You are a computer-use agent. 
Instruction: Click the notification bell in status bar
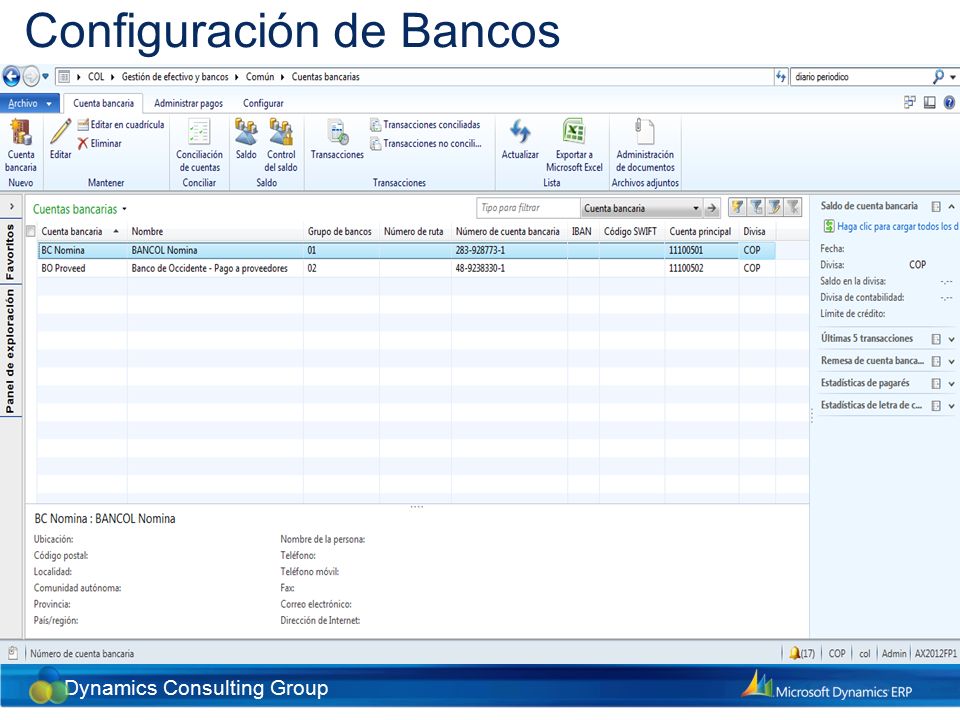coord(795,653)
